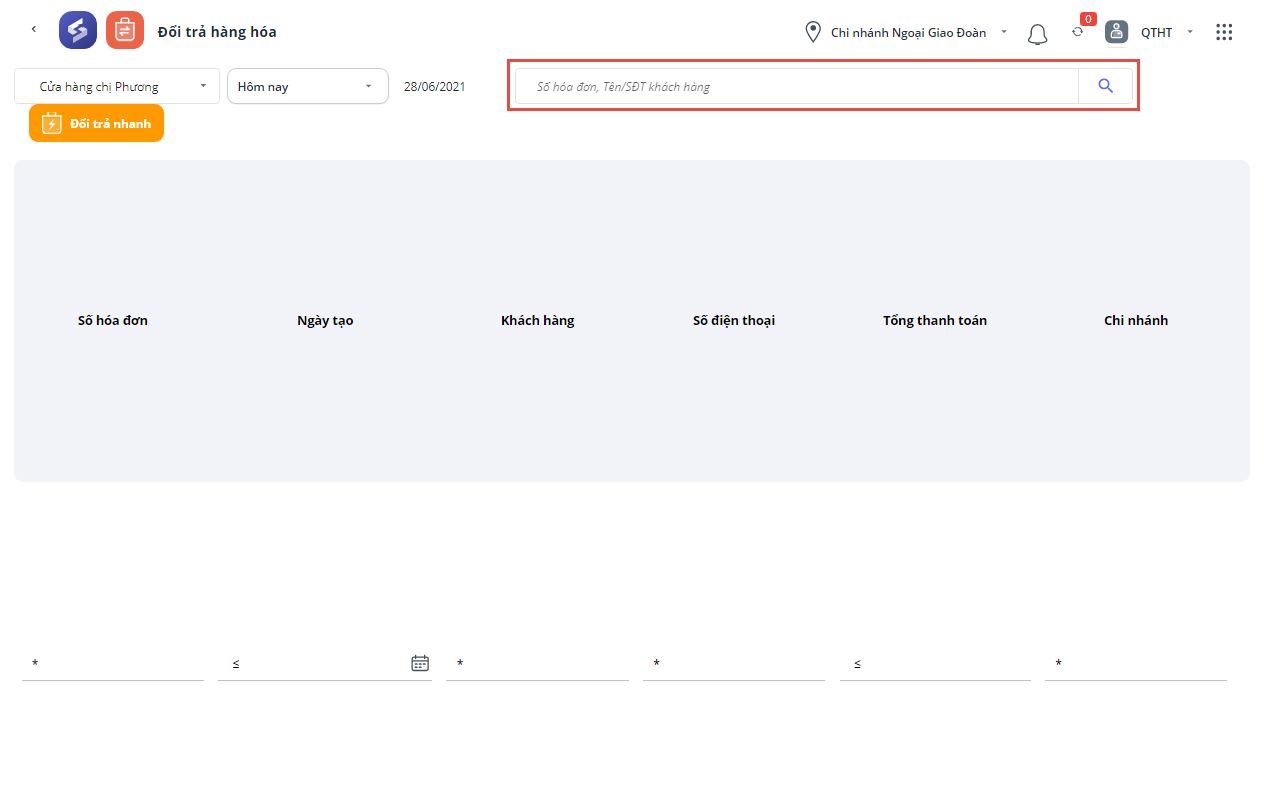Viewport: 1264px width, 807px height.
Task: Change the * operator in Khách hàng filter
Action: click(460, 664)
